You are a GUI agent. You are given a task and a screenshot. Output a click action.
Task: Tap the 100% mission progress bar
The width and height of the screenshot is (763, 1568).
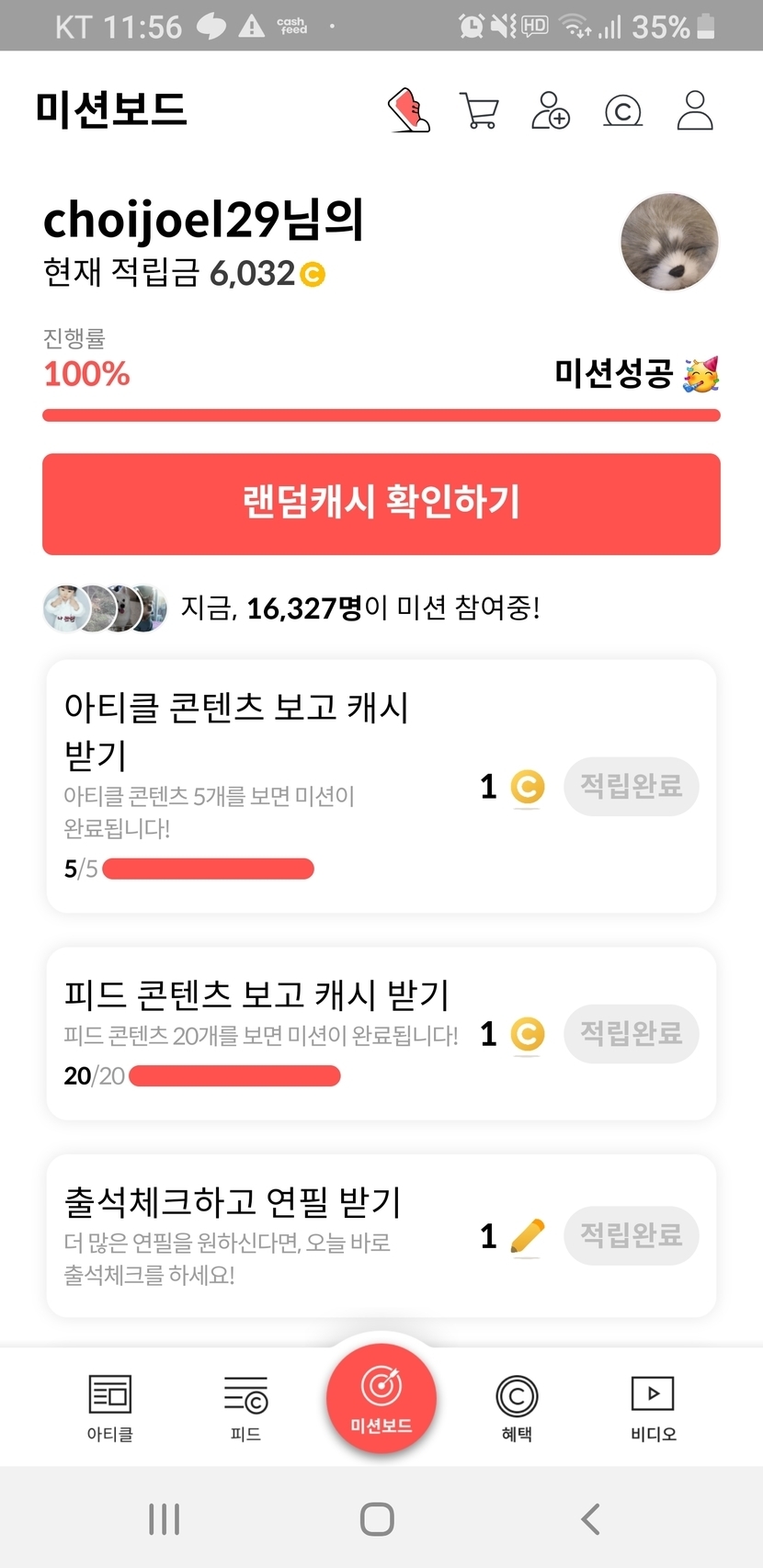click(x=381, y=415)
